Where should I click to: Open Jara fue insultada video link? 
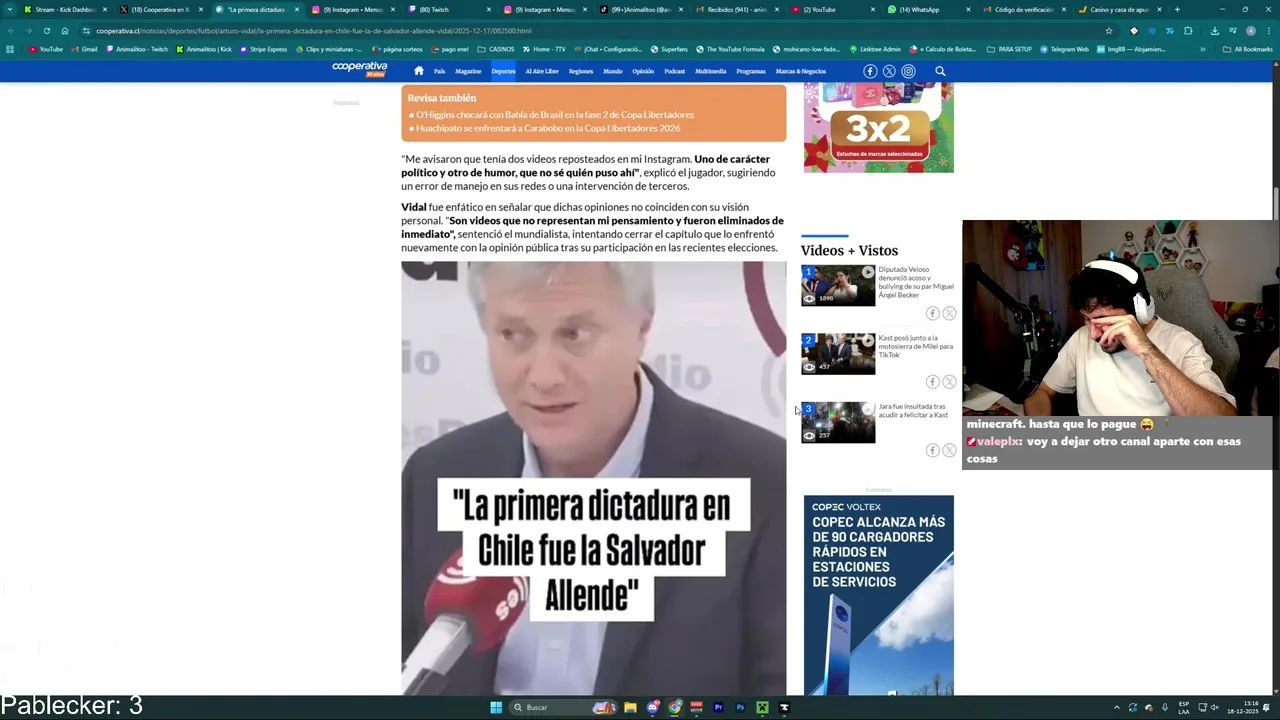(913, 411)
